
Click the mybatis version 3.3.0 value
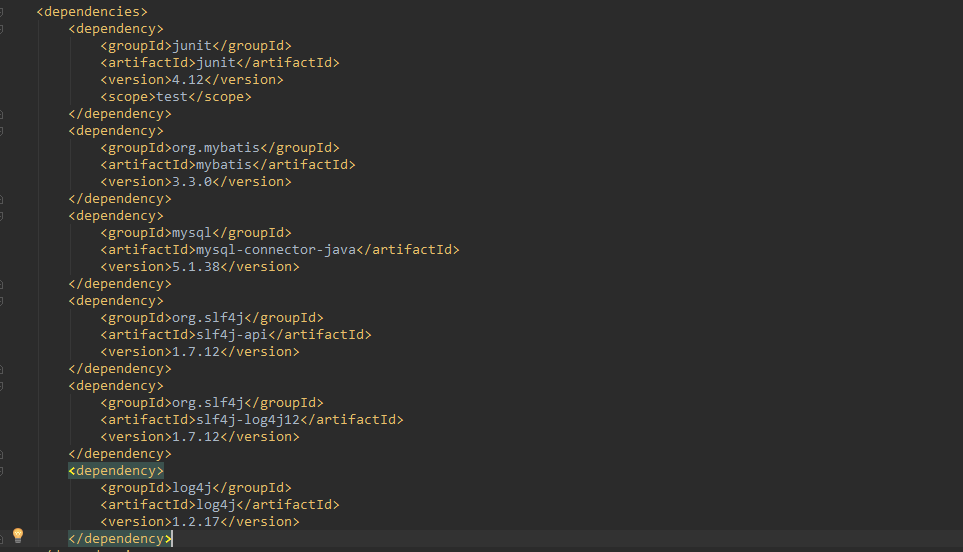(x=192, y=182)
